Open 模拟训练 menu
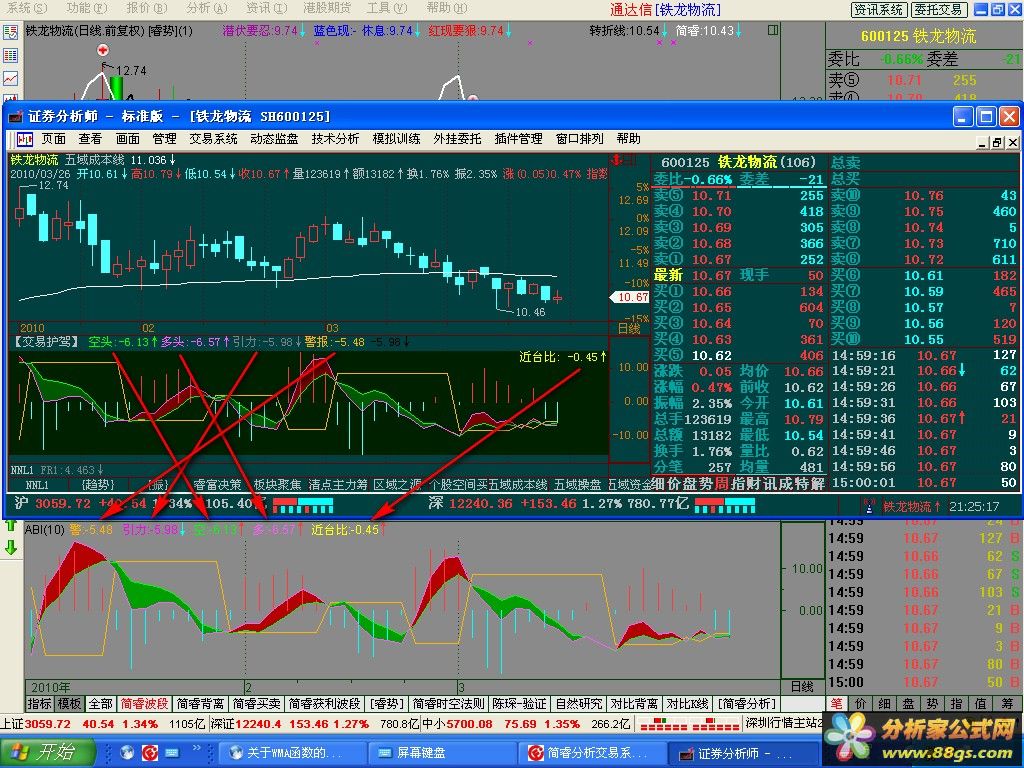Viewport: 1024px width, 768px height. [396, 139]
